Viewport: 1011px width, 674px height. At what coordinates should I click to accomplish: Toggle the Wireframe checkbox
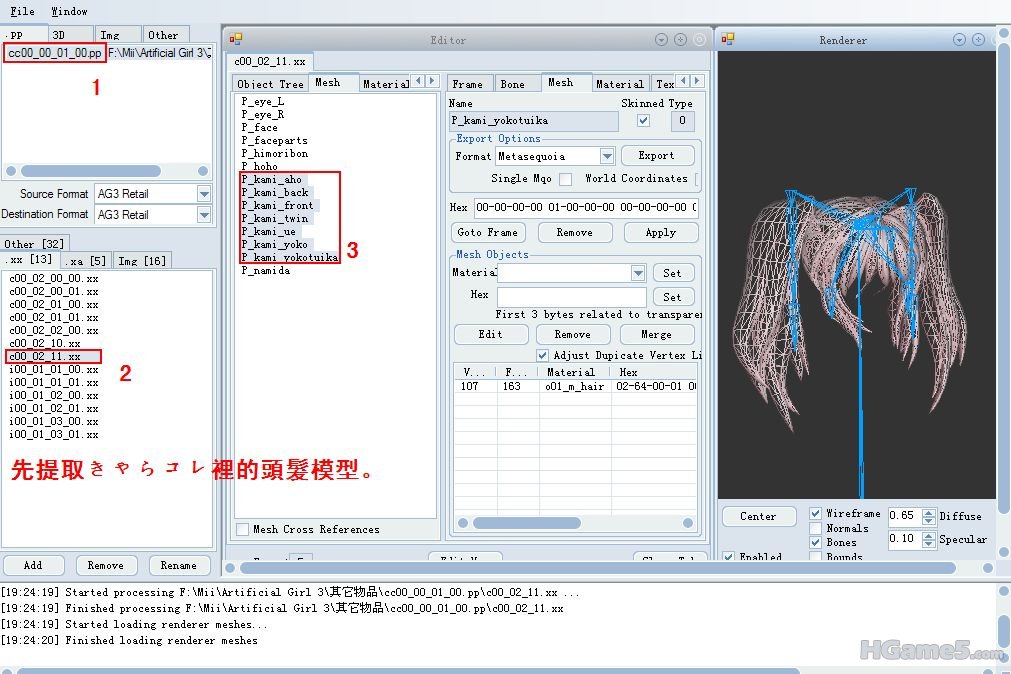pos(816,513)
